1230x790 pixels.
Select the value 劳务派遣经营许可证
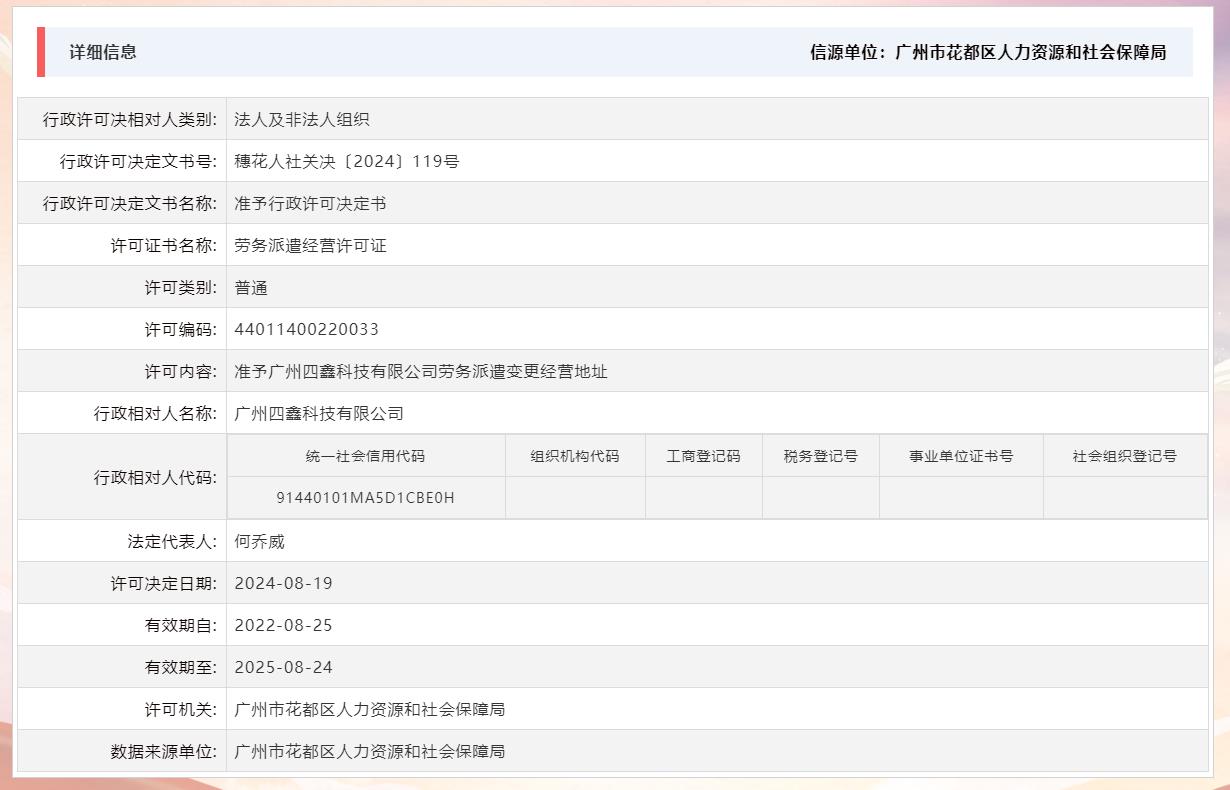coord(310,245)
